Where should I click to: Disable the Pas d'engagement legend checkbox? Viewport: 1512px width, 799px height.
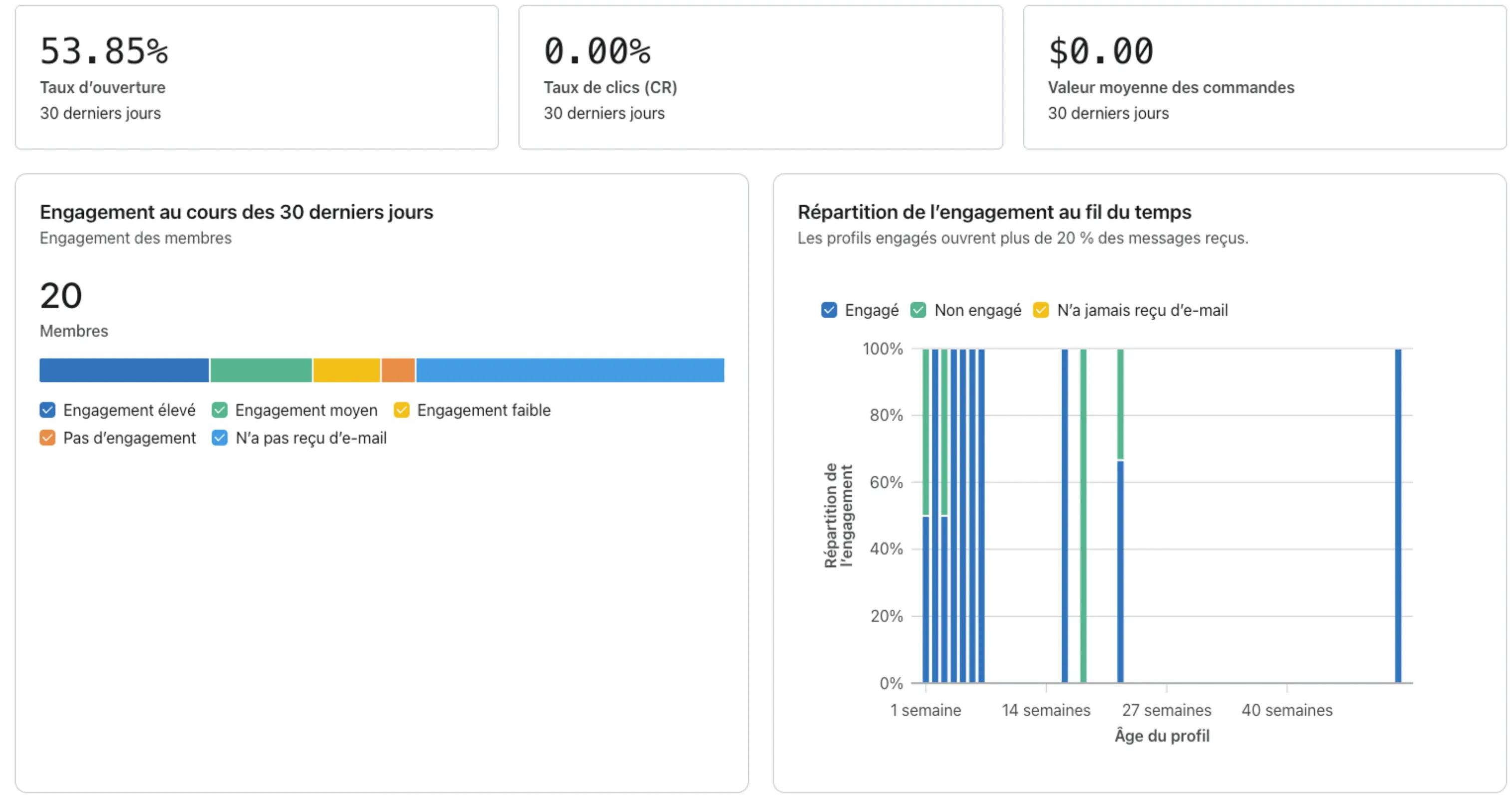point(47,438)
